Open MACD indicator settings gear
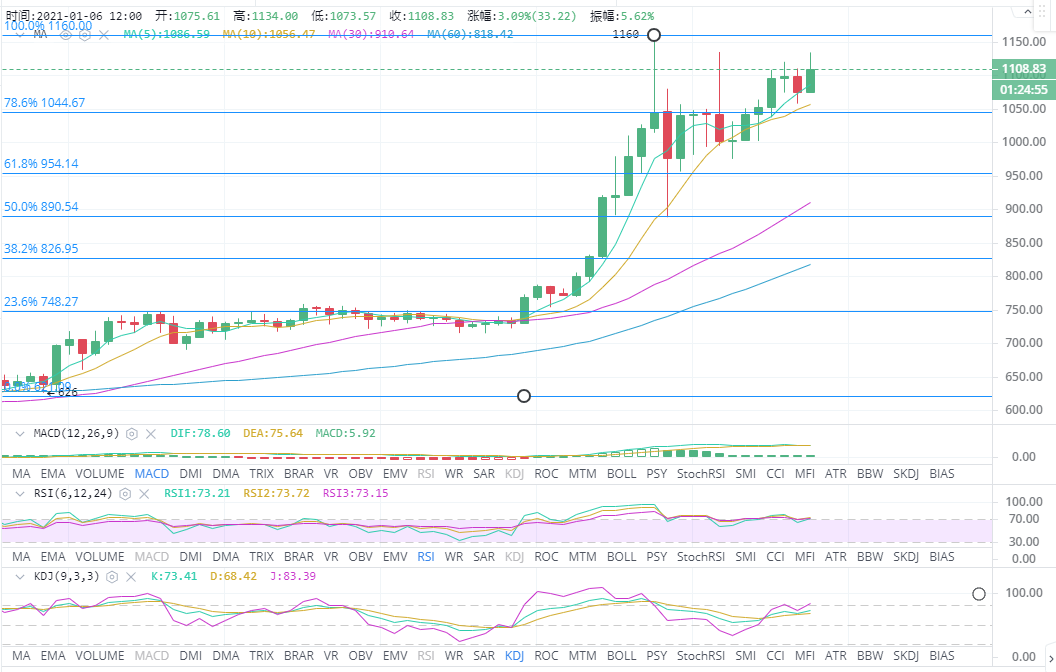This screenshot has width=1056, height=672. 131,434
